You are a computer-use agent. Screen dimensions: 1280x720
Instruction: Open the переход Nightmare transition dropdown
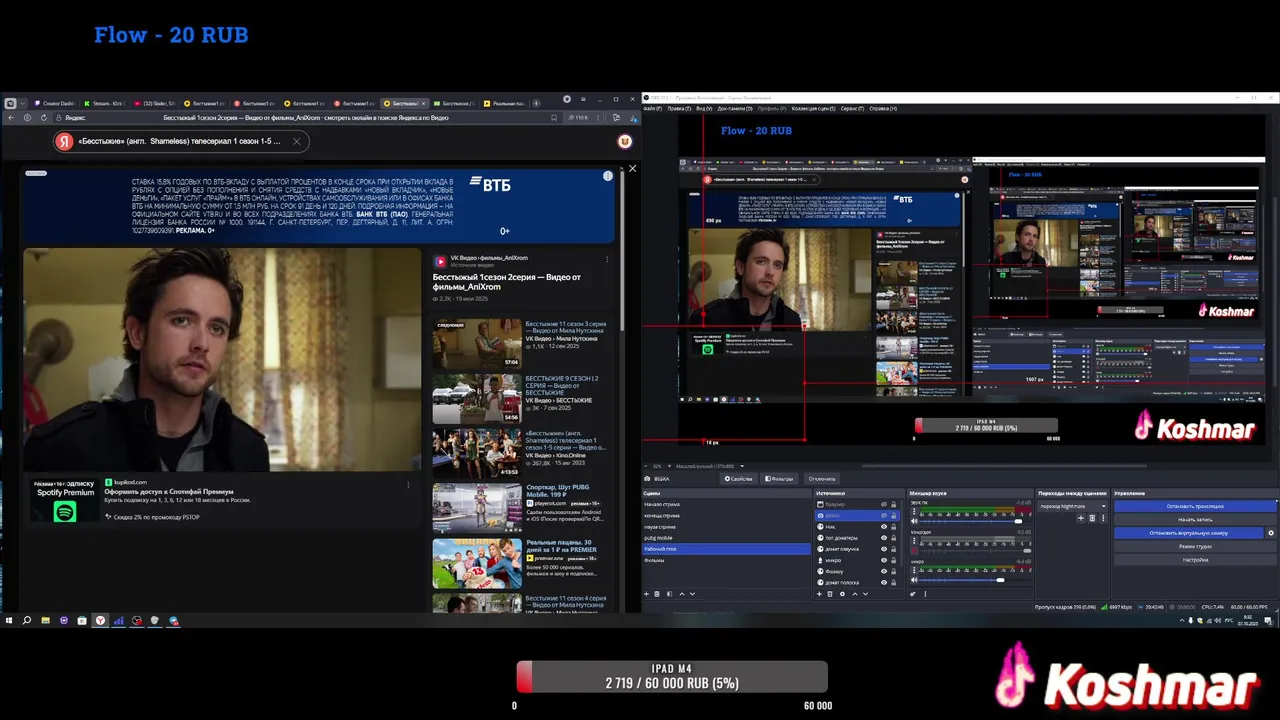pyautogui.click(x=1072, y=506)
